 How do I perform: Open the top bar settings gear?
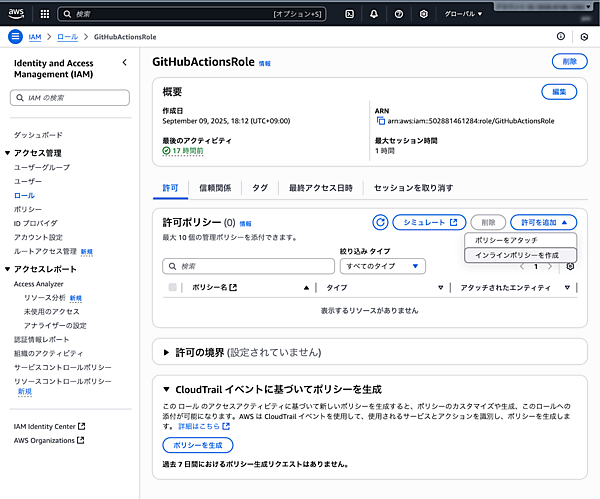[424, 14]
